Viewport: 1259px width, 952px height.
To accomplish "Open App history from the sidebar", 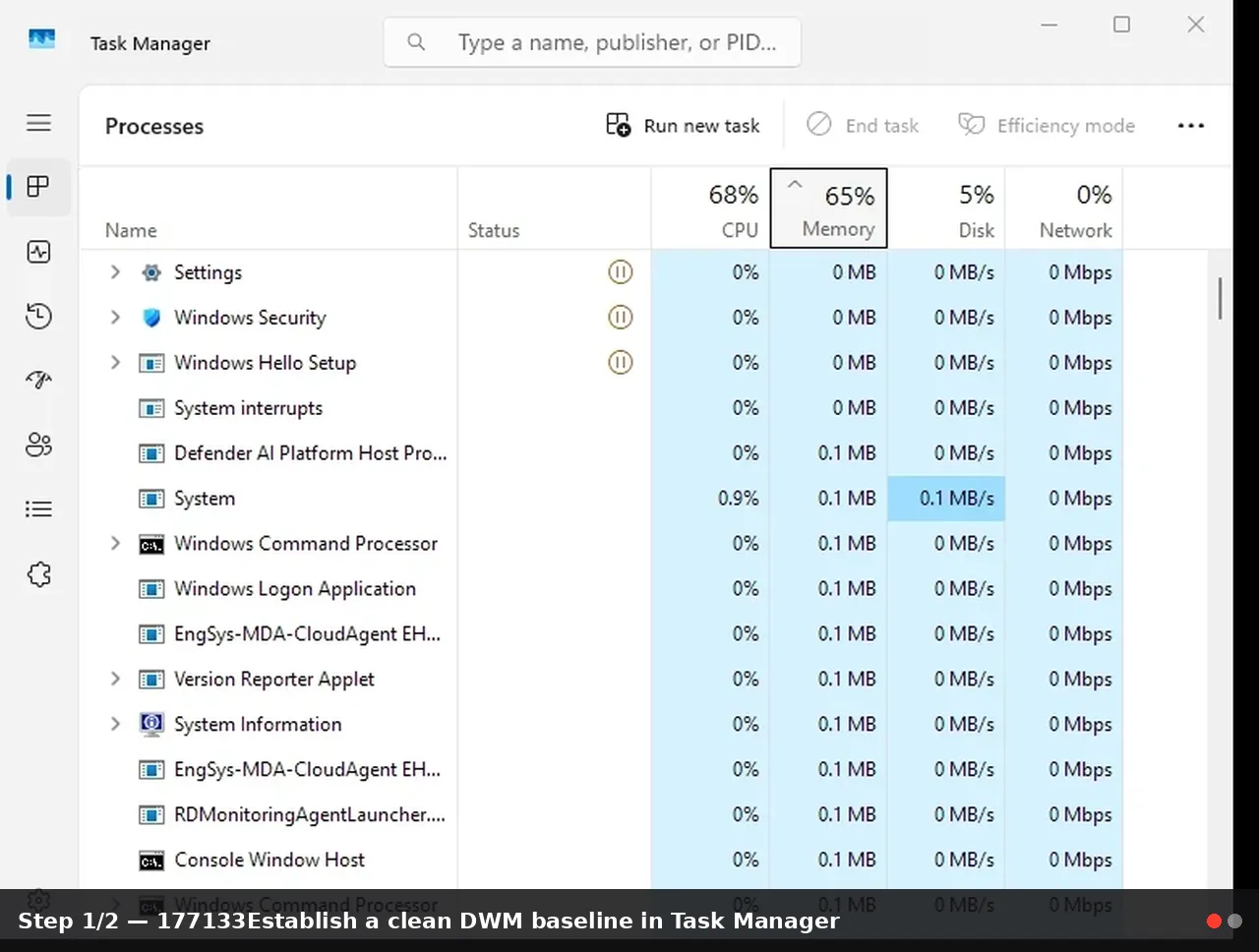I will (x=39, y=316).
